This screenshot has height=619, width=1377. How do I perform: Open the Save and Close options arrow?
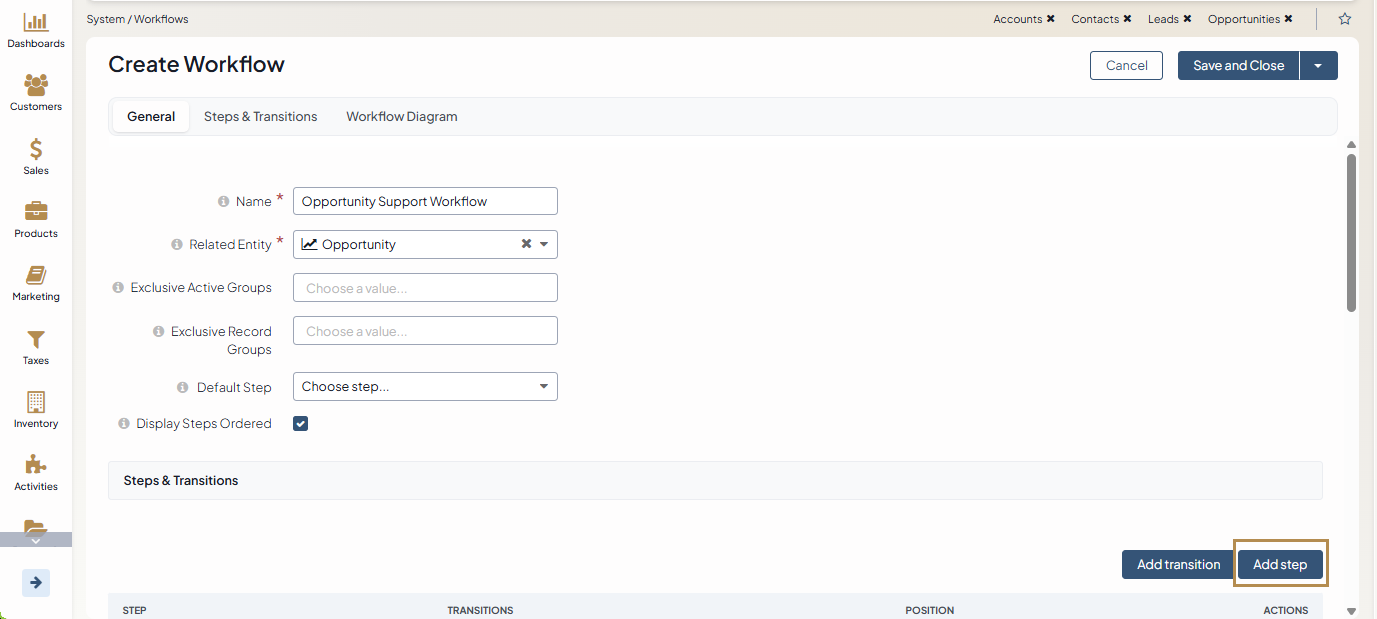click(x=1318, y=66)
